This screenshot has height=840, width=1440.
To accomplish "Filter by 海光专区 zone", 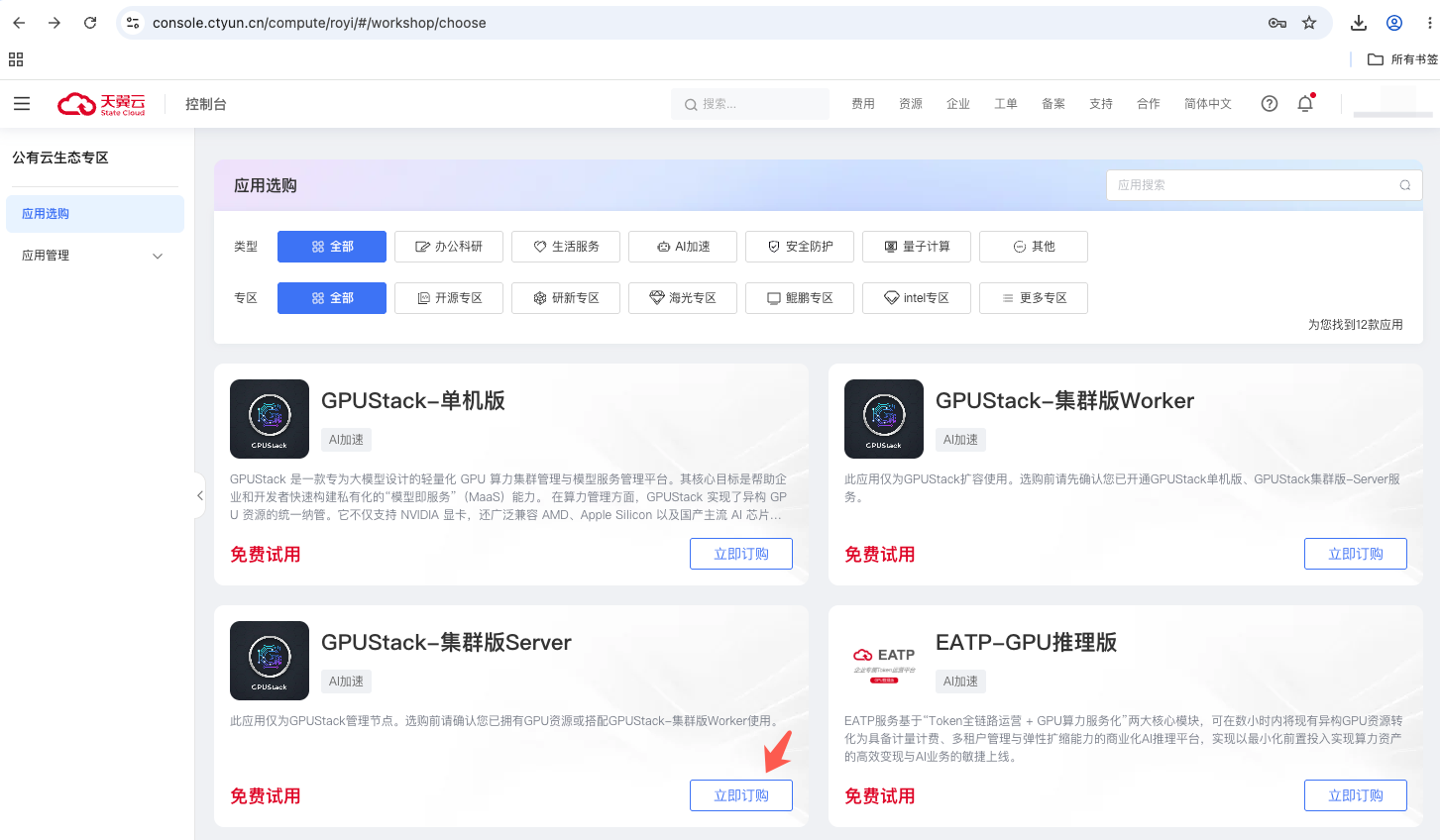I will coord(683,298).
